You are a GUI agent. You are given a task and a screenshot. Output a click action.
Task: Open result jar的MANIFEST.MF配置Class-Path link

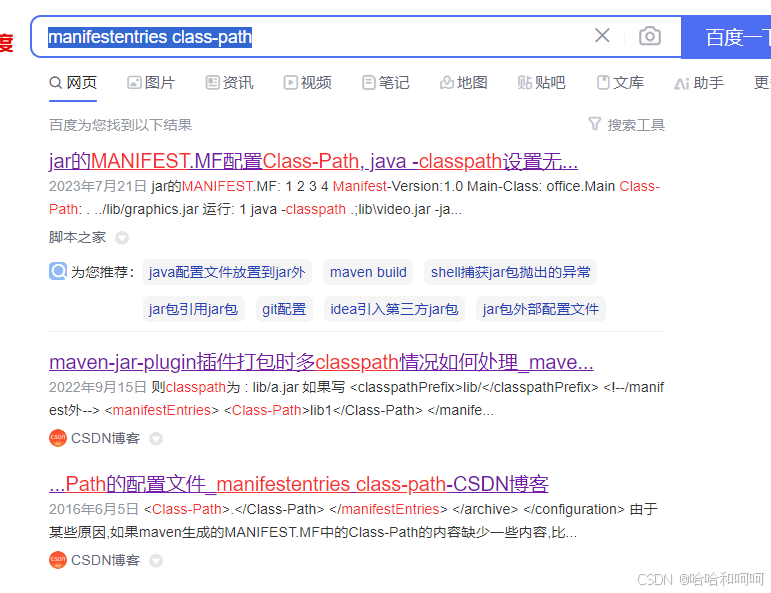coord(313,161)
